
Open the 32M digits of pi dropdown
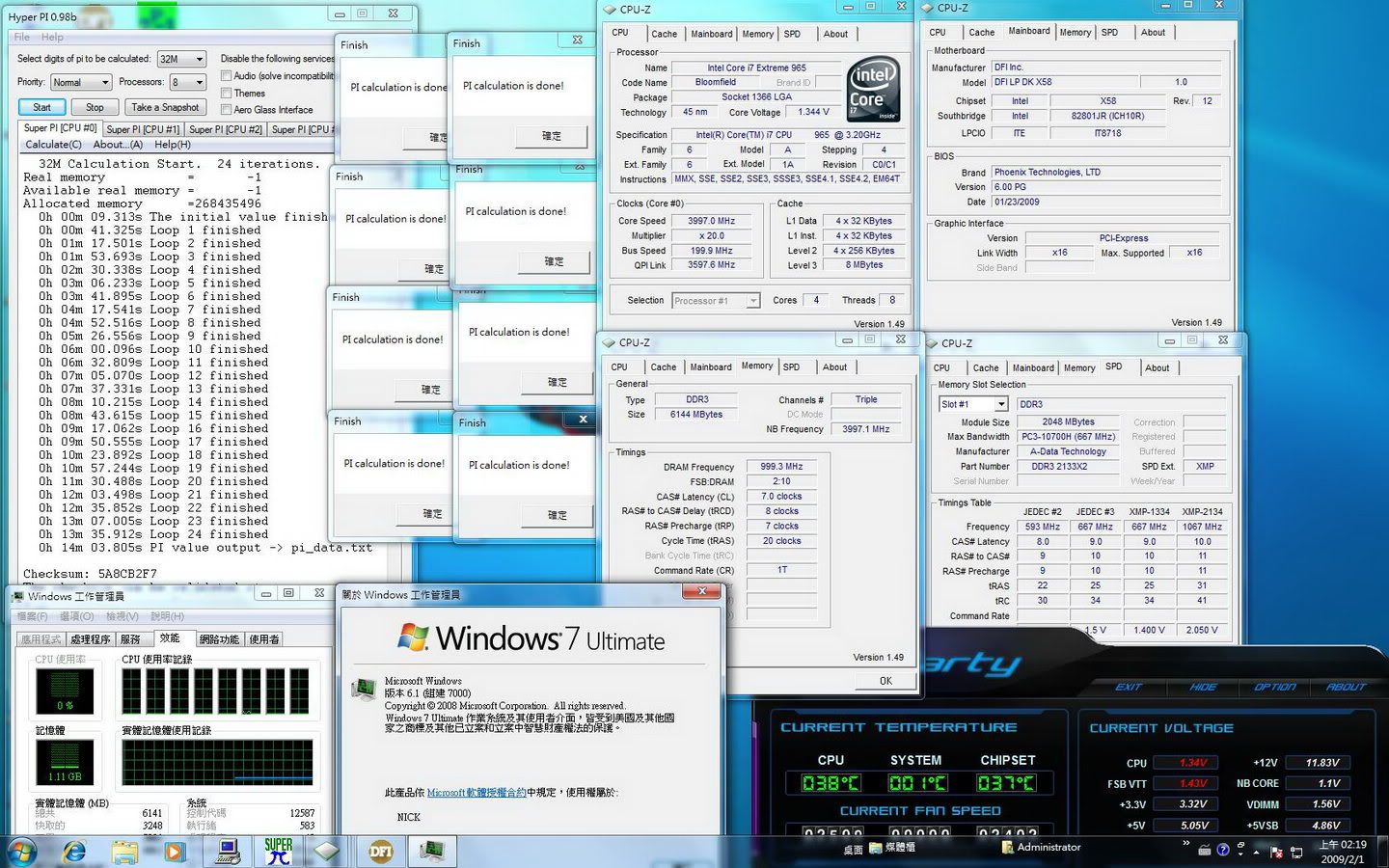click(181, 59)
